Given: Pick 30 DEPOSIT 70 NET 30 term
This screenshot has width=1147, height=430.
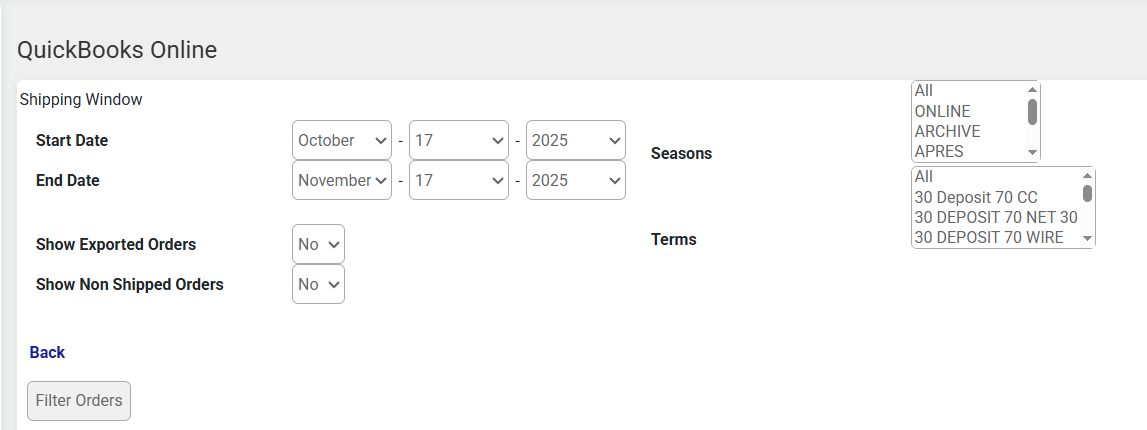Looking at the screenshot, I should 996,217.
